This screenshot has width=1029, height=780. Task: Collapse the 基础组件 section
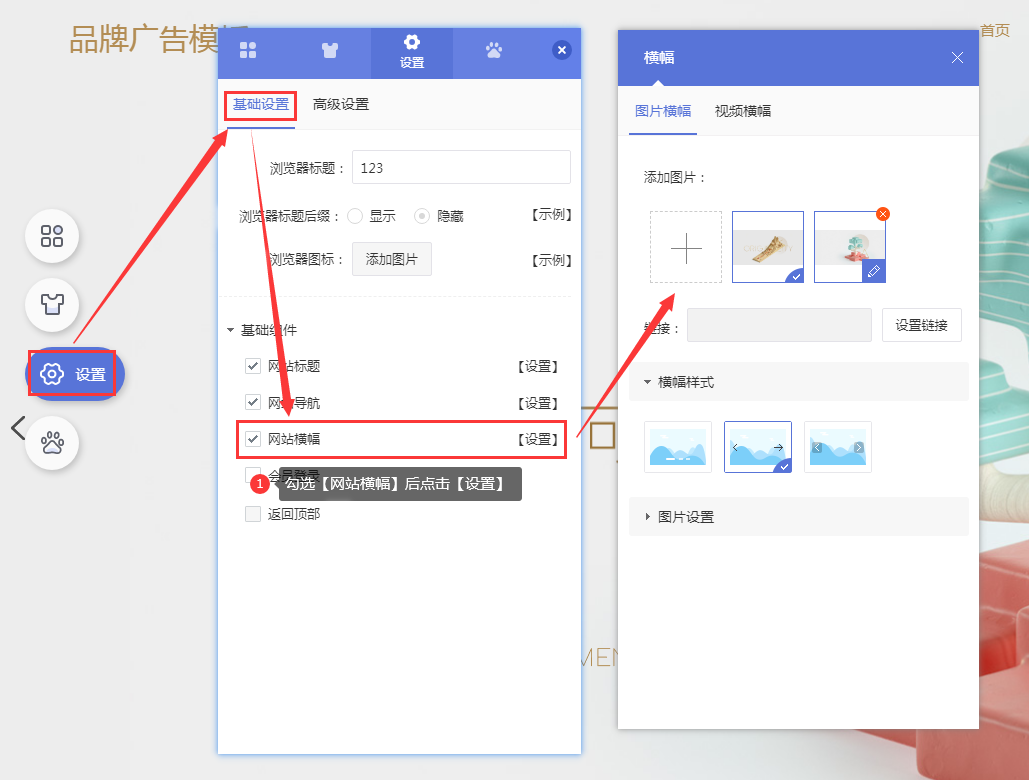[232, 330]
